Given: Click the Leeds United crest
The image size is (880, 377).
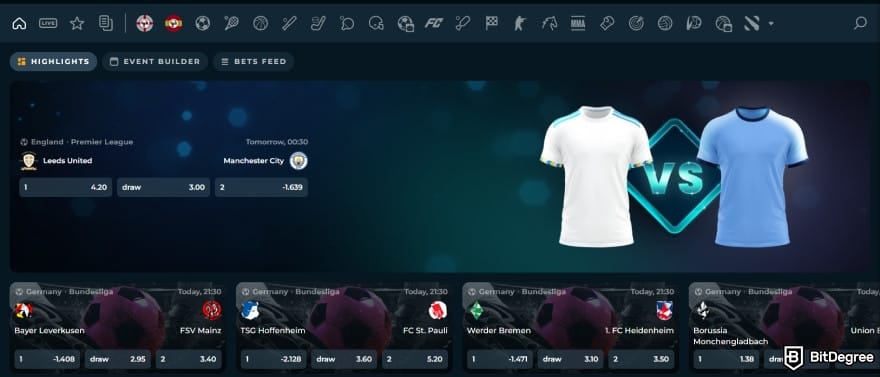Looking at the screenshot, I should 28,160.
